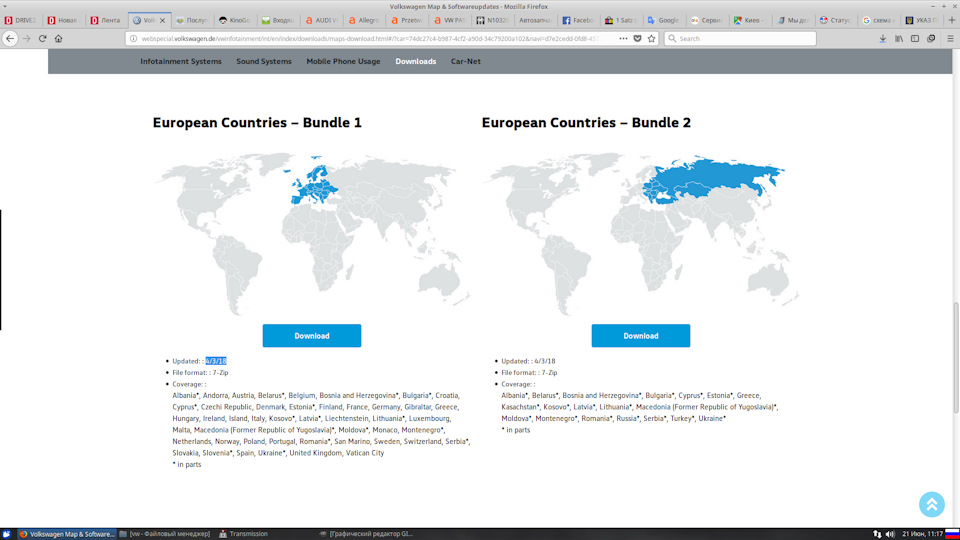Download European Countries Bundle 1
Viewport: 960px width, 540px height.
(x=312, y=336)
